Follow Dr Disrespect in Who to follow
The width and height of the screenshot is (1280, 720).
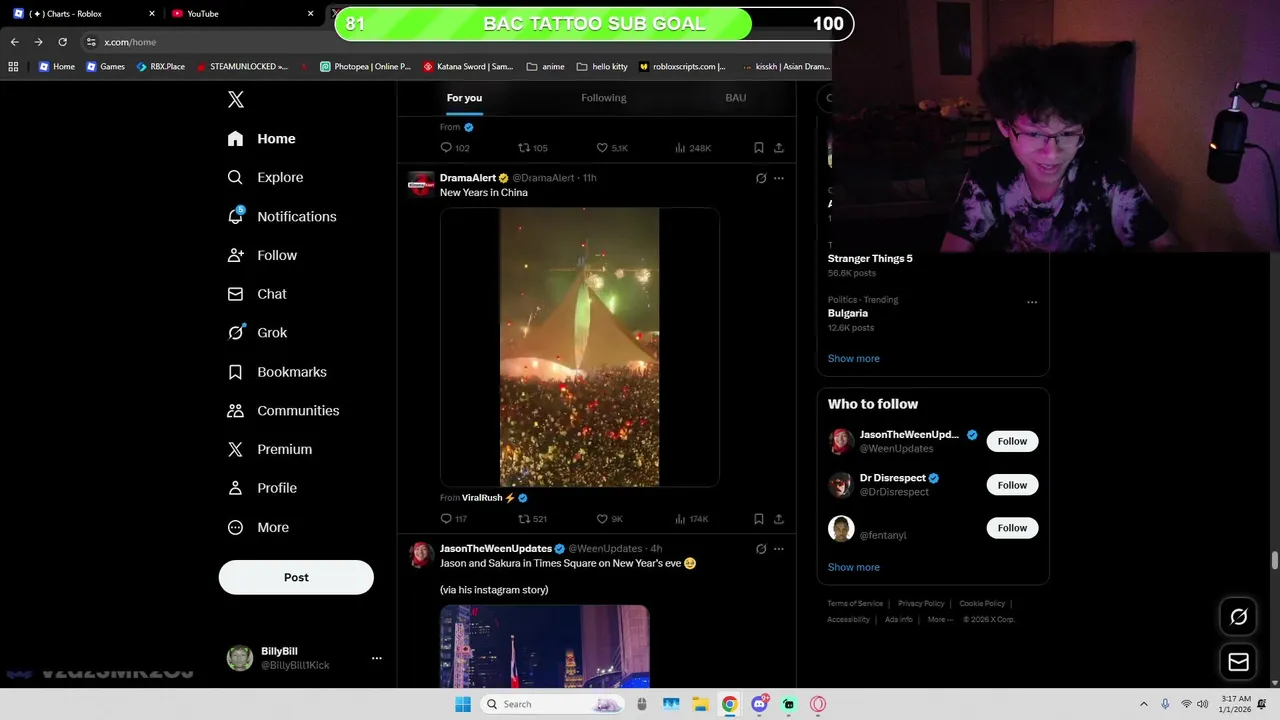tap(1012, 485)
